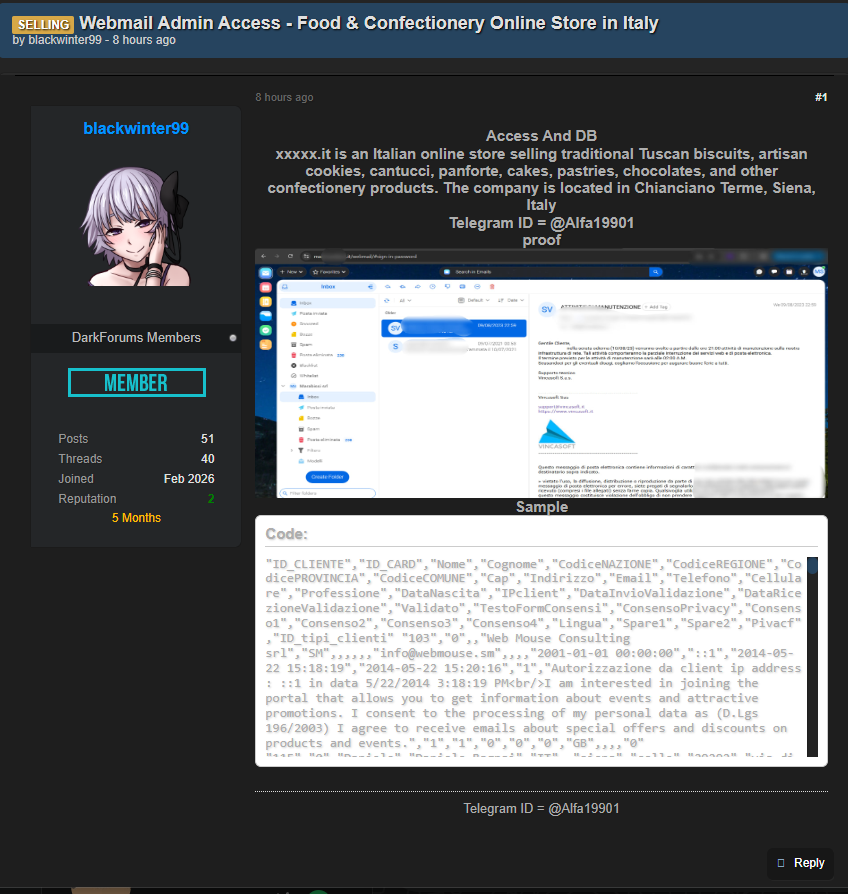Click the thread title Webmail Admin Access
The height and width of the screenshot is (894, 848).
pos(368,23)
